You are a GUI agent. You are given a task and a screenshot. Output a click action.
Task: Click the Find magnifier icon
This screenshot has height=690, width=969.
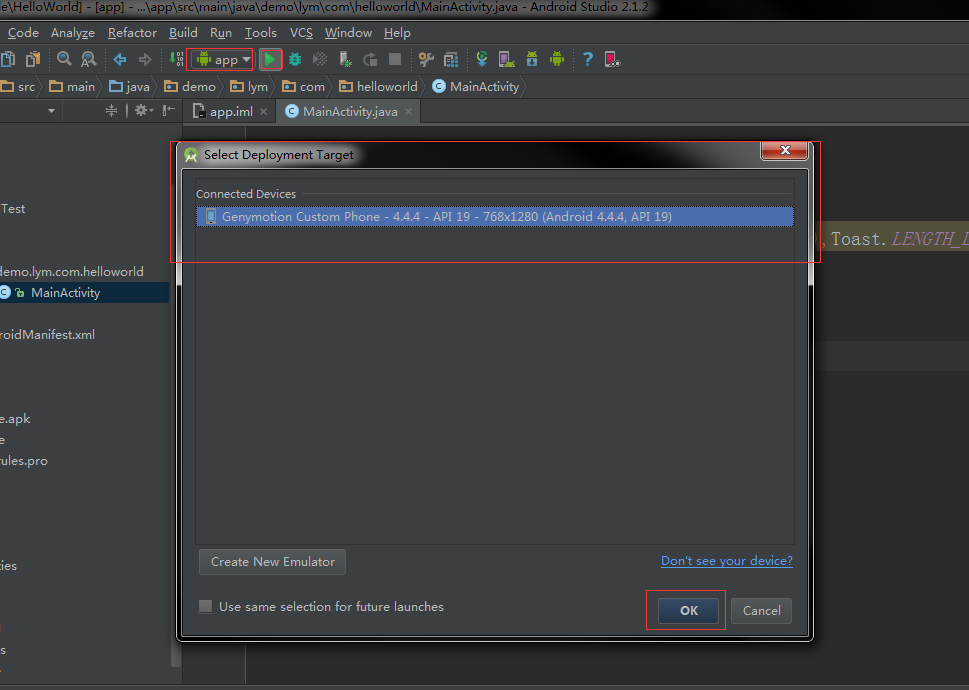[x=64, y=59]
